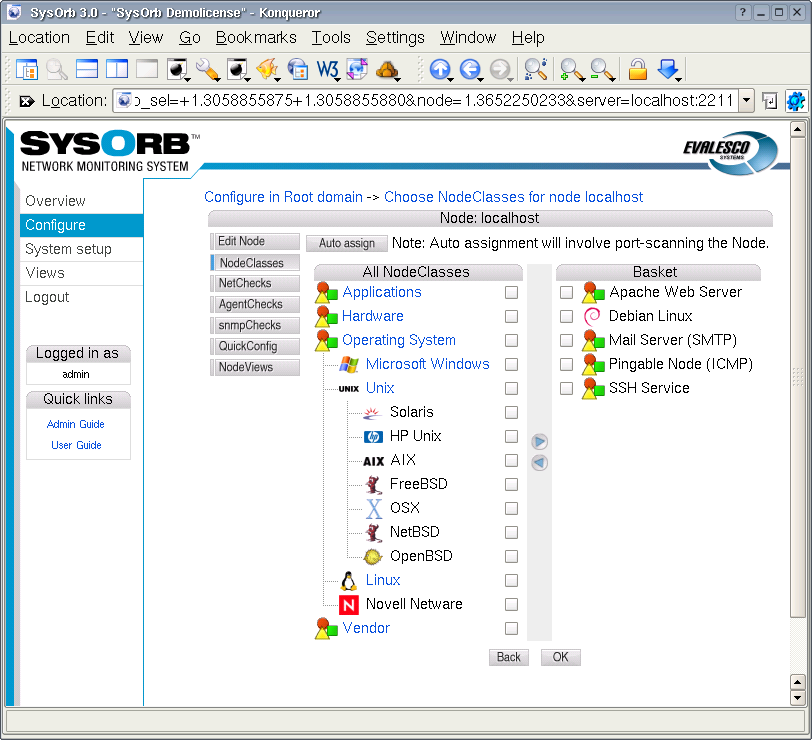Tick the Debian Linux basket checkbox
Screen dimensions: 812x740
coord(567,316)
